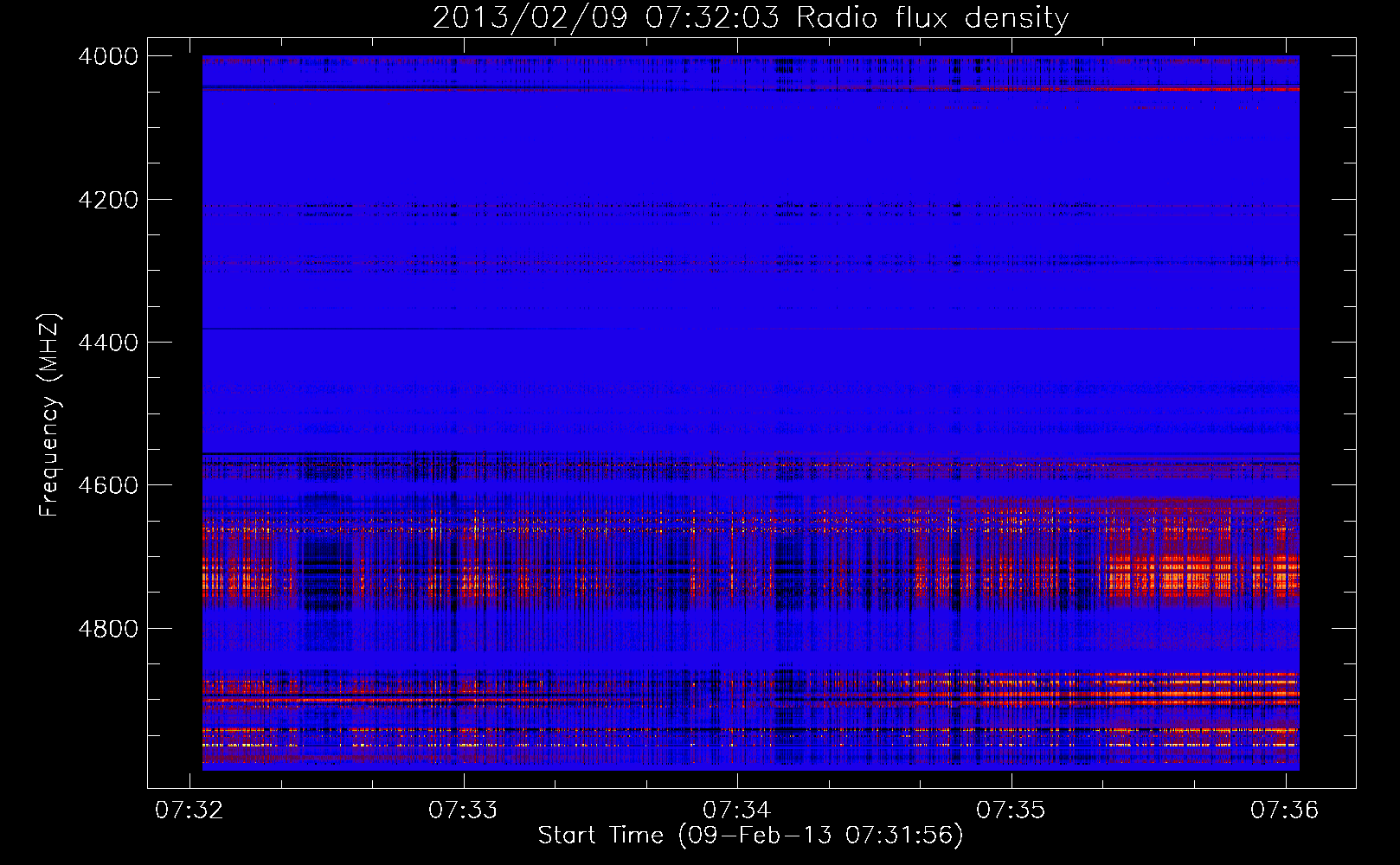This screenshot has height=865, width=1400.
Task: Click the '07:34' time axis label
Action: 737,810
